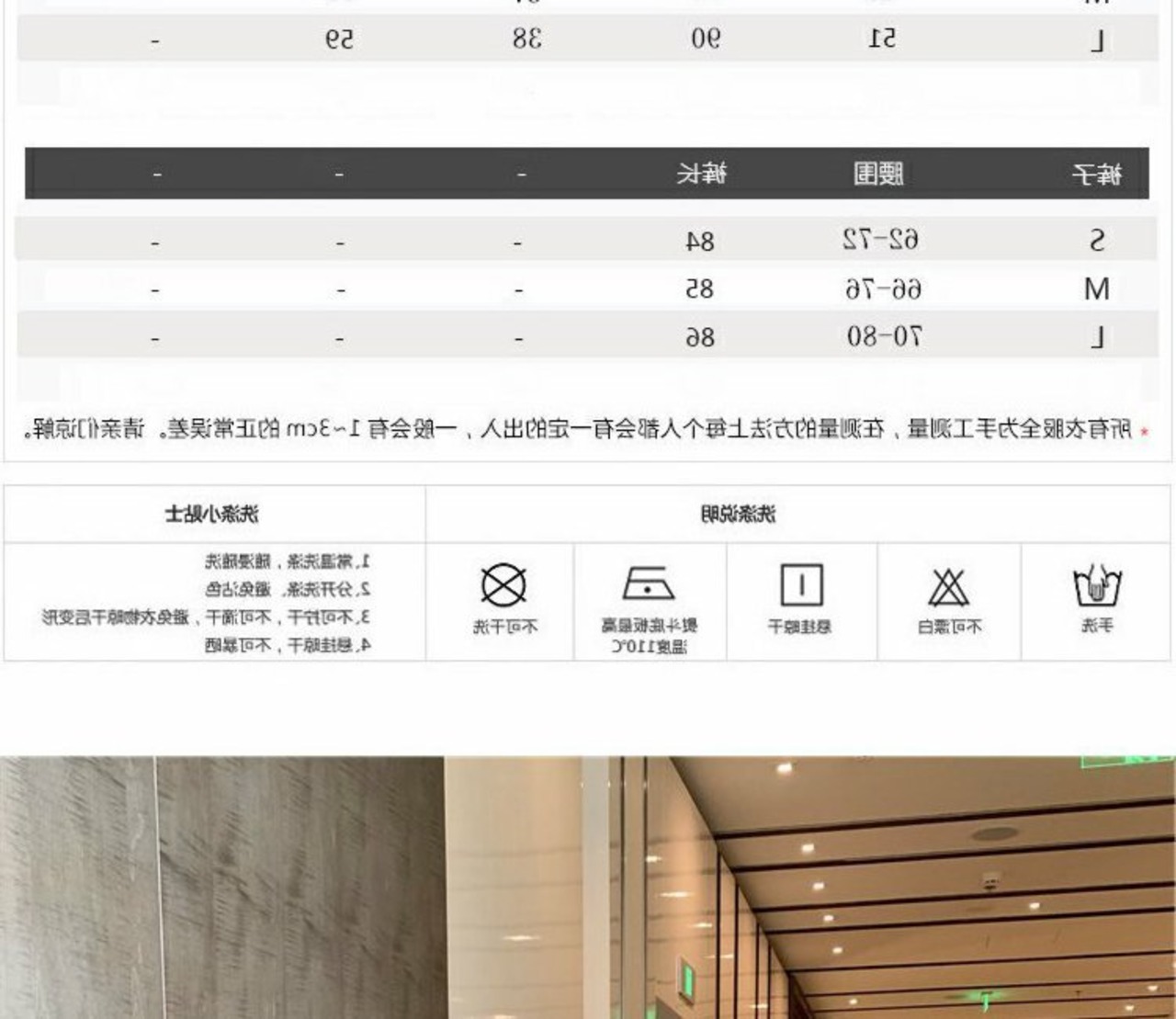Click the pants length value 86

pyautogui.click(x=700, y=338)
